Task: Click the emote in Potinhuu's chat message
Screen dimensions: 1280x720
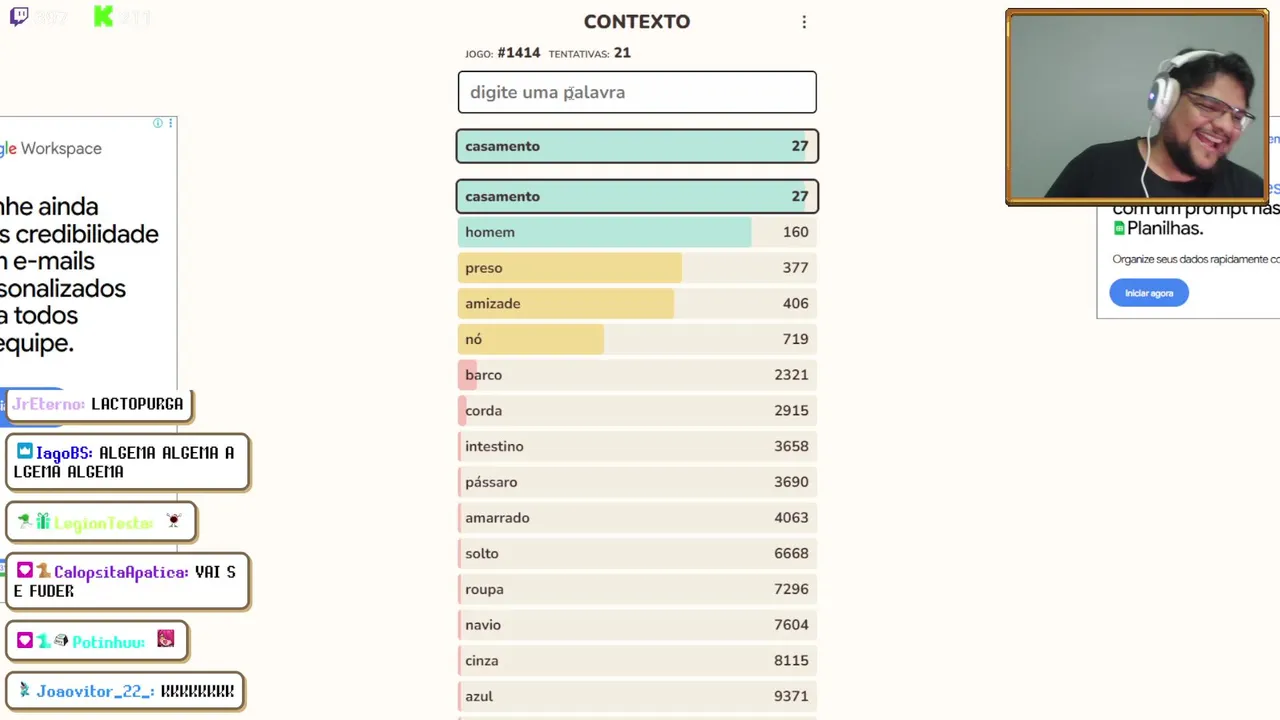Action: coord(166,640)
